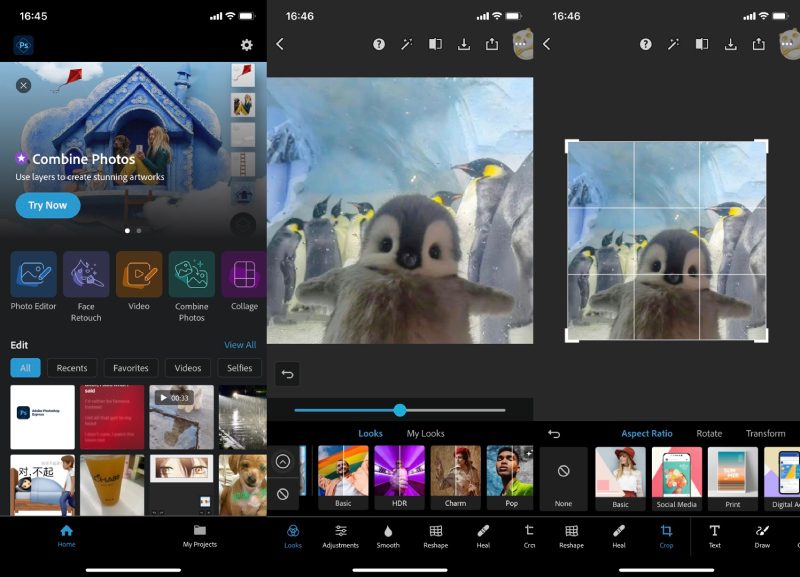800x577 pixels.
Task: Go back from the Crop screen
Action: pos(546,44)
